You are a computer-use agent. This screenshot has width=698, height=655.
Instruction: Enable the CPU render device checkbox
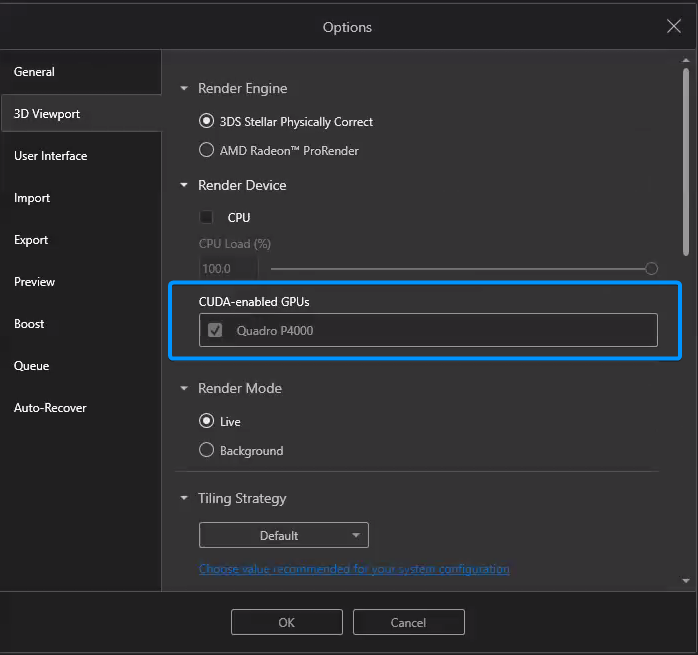[206, 217]
